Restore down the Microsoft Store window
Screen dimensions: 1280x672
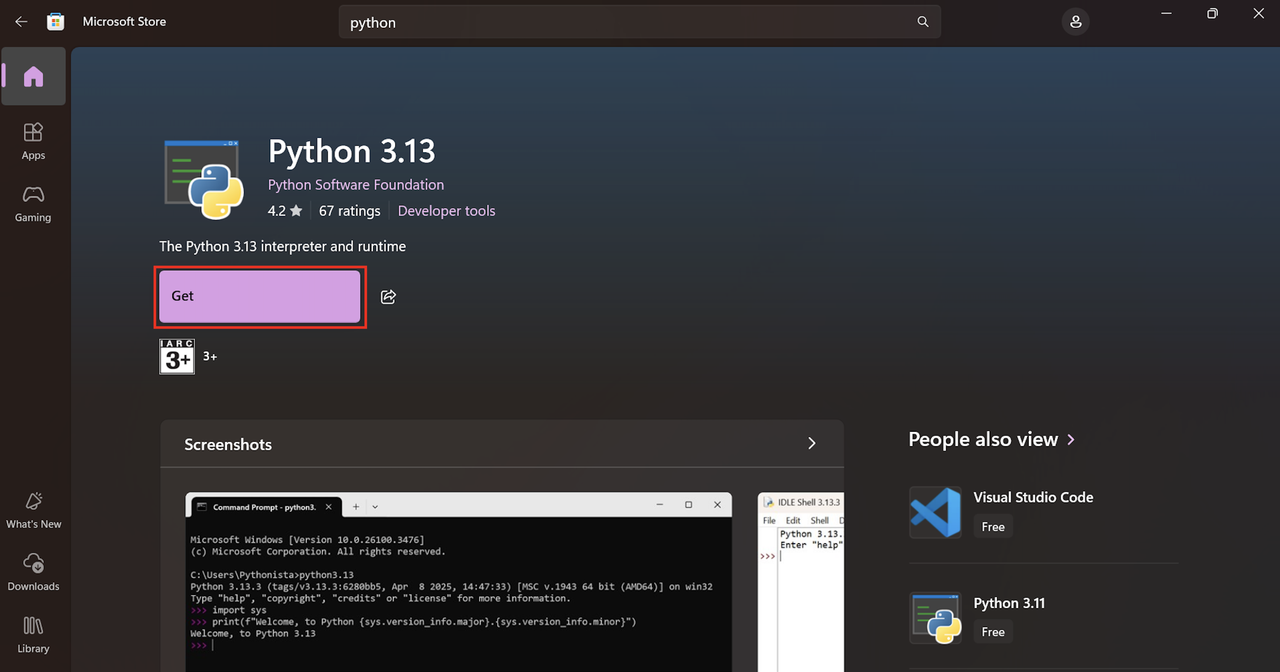point(1212,14)
